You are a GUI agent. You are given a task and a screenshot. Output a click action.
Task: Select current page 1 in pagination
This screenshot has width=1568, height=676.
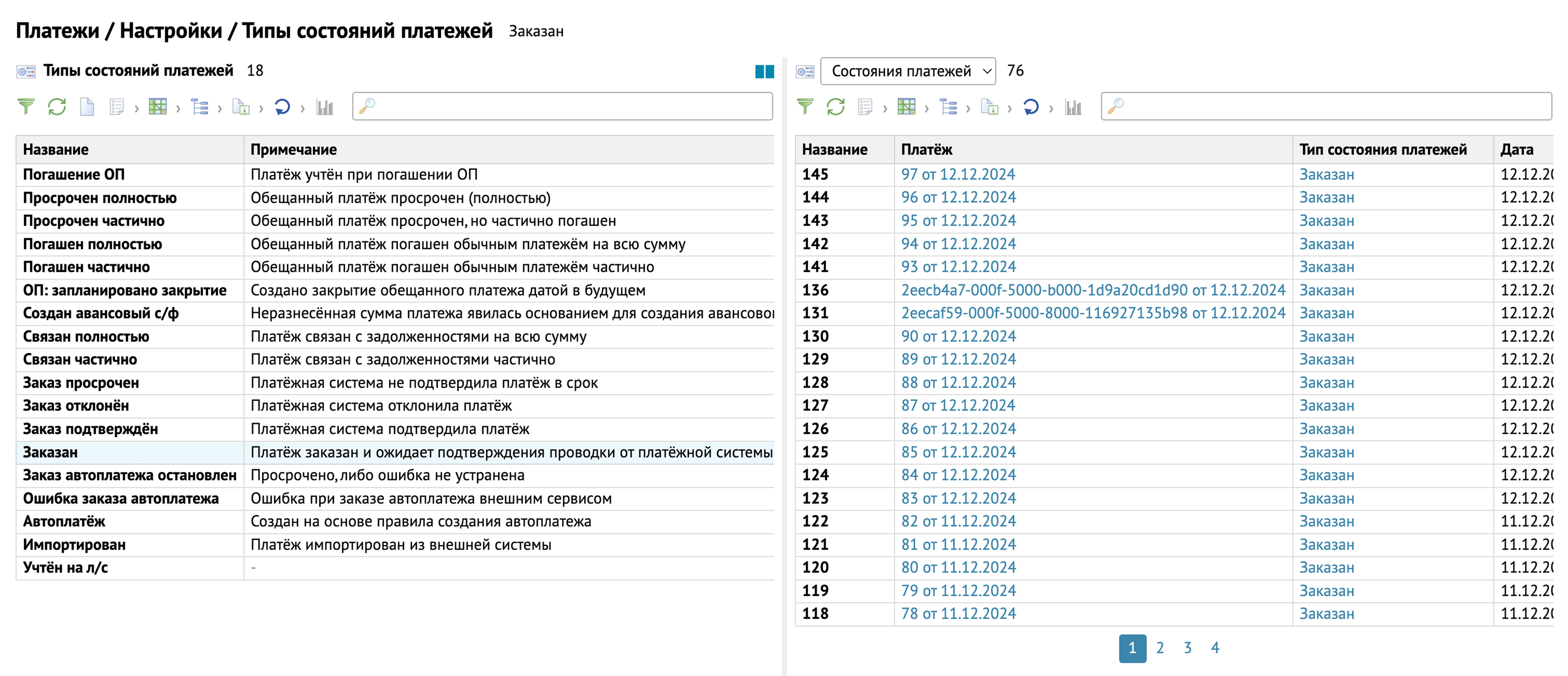pos(1132,648)
